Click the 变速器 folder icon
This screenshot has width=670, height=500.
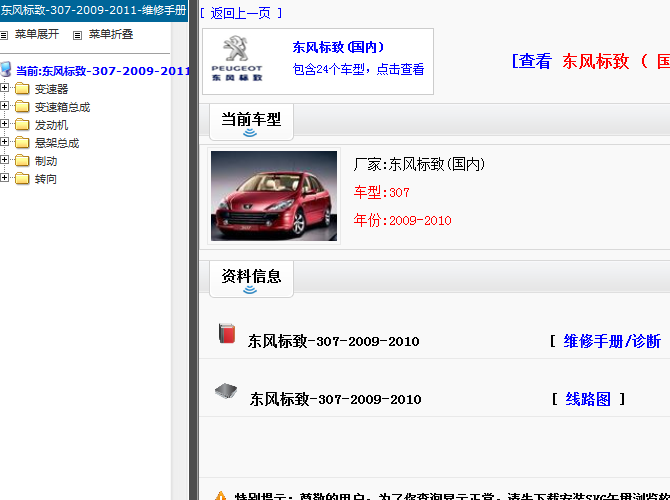tap(22, 88)
